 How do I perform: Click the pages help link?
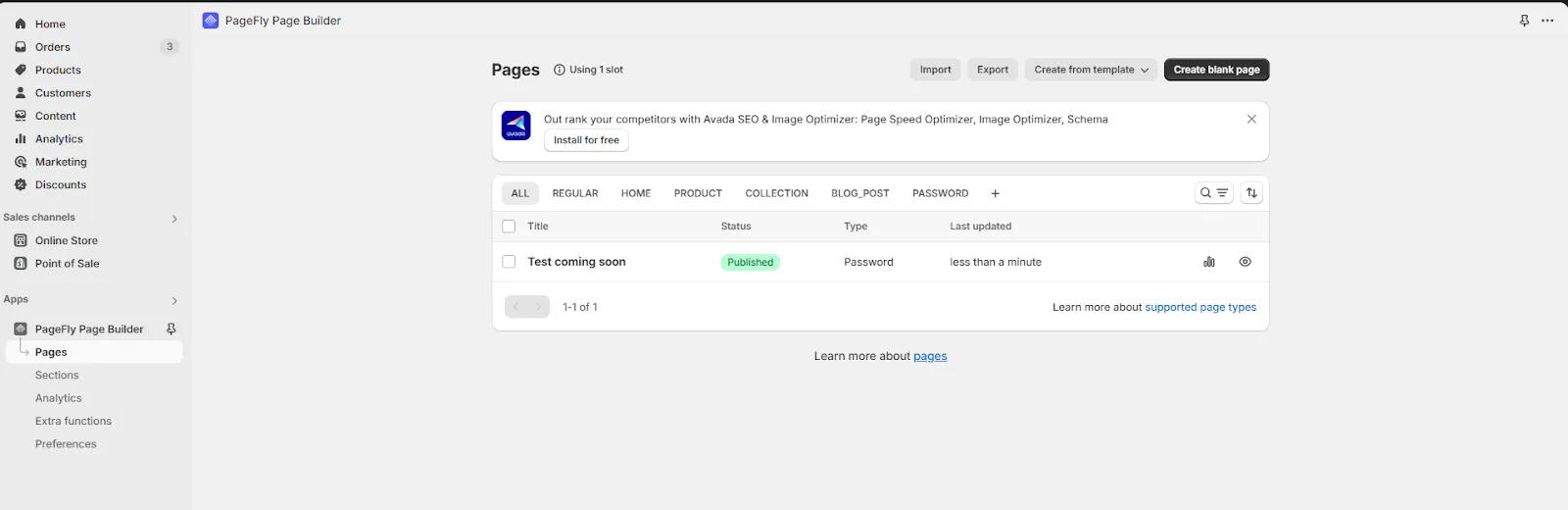[930, 356]
